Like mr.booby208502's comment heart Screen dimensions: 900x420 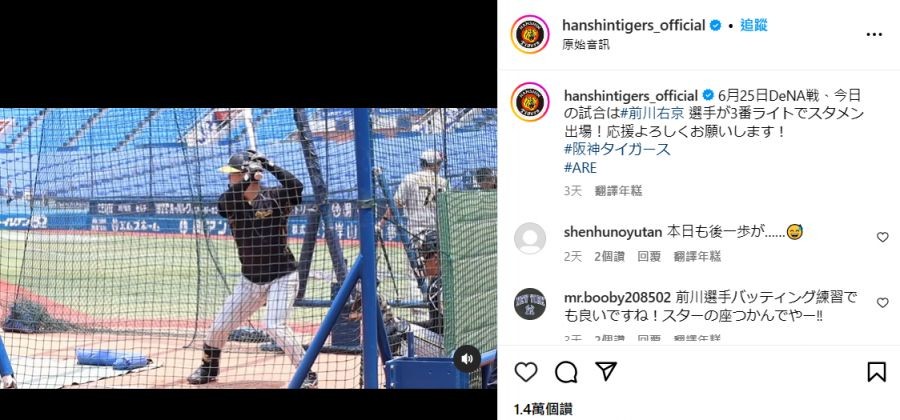(882, 302)
